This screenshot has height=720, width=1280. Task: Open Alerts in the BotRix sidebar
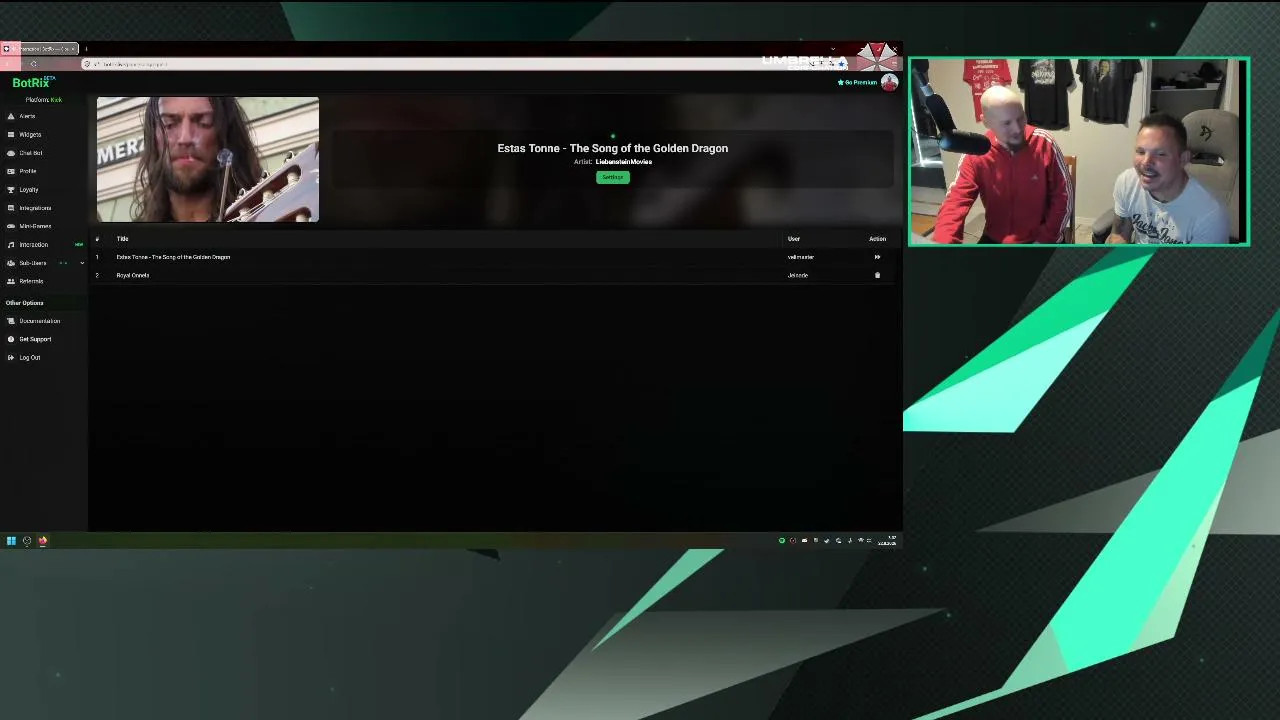(x=27, y=116)
